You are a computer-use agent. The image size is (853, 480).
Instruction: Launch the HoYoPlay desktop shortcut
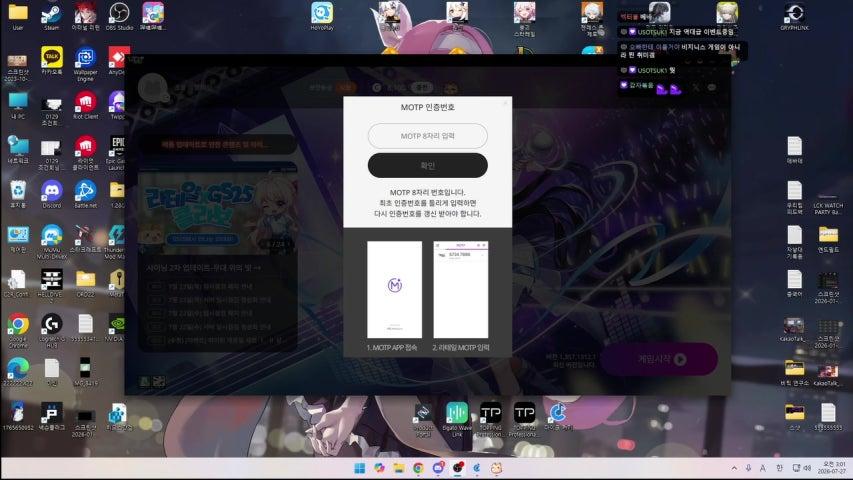click(322, 16)
